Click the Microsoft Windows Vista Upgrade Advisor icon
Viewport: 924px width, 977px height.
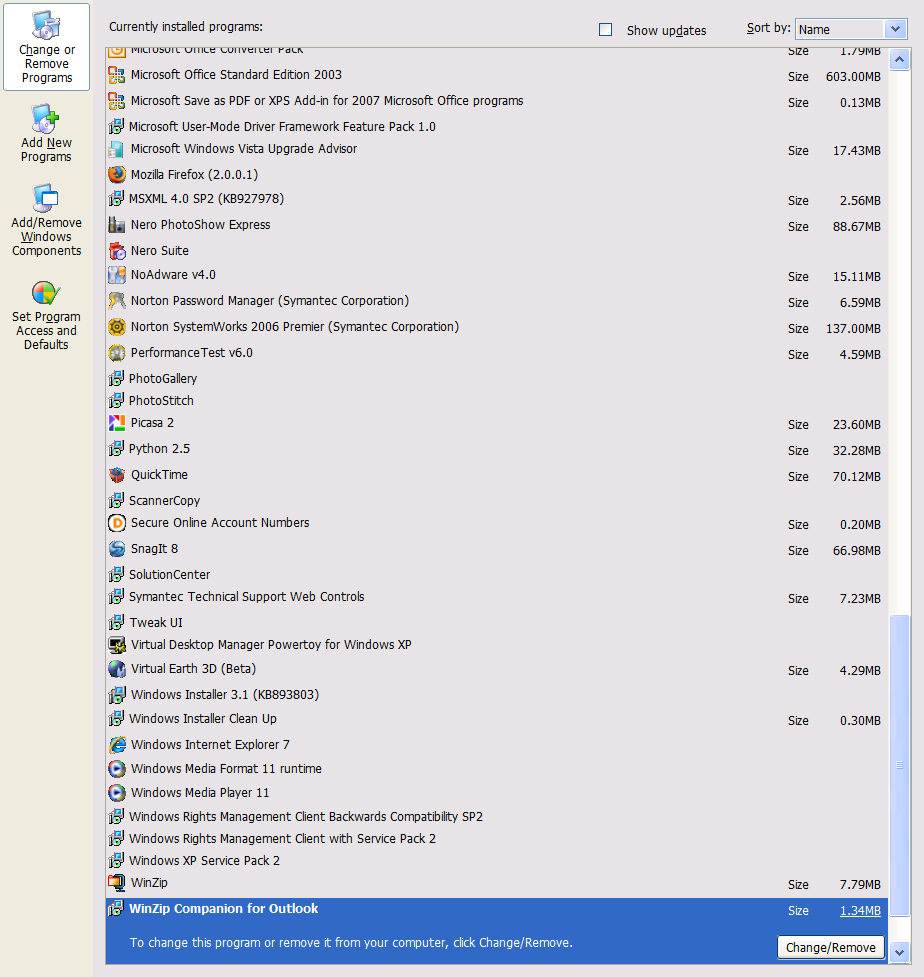point(117,149)
